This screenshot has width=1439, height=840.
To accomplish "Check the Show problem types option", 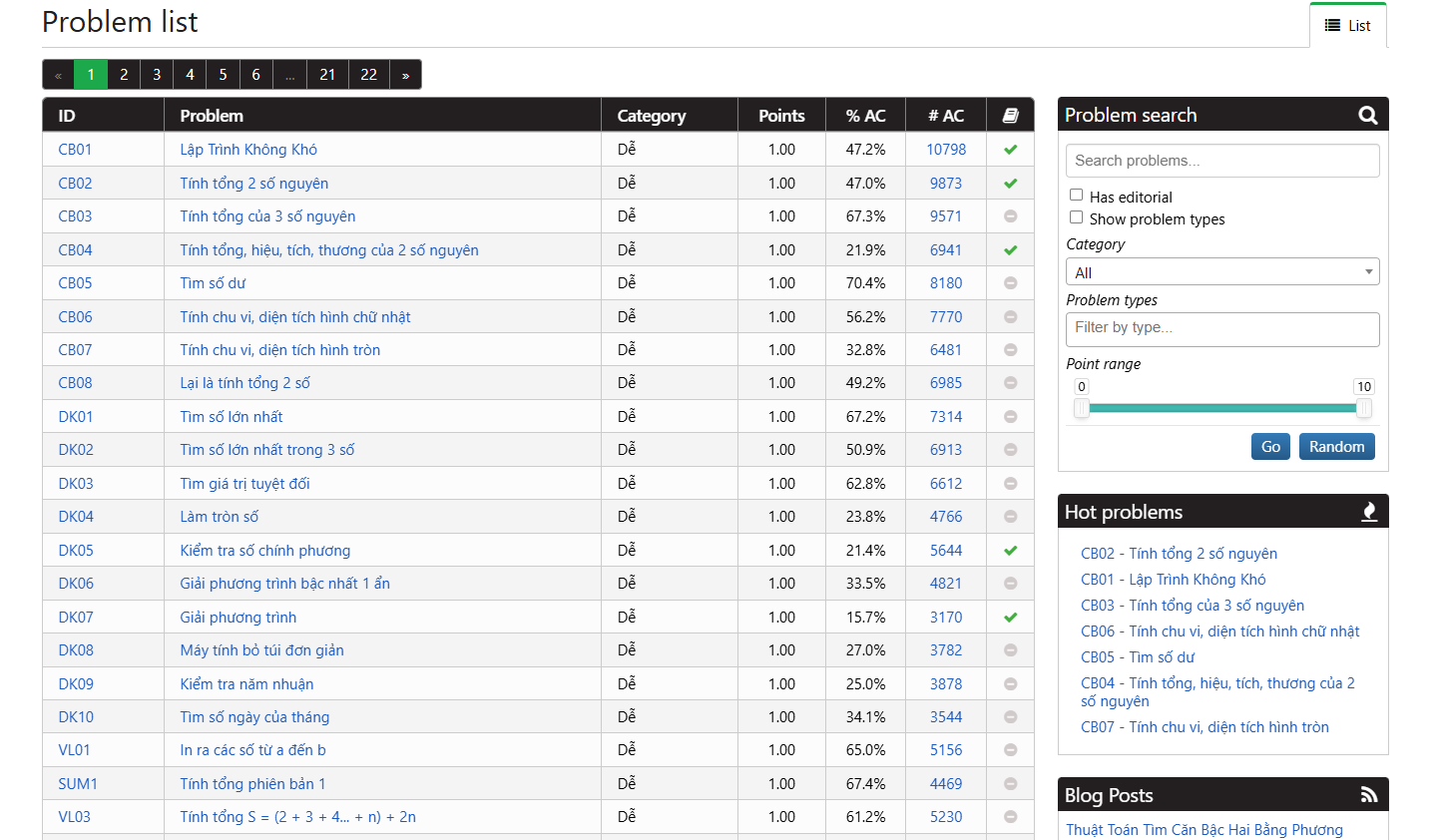I will click(1076, 217).
